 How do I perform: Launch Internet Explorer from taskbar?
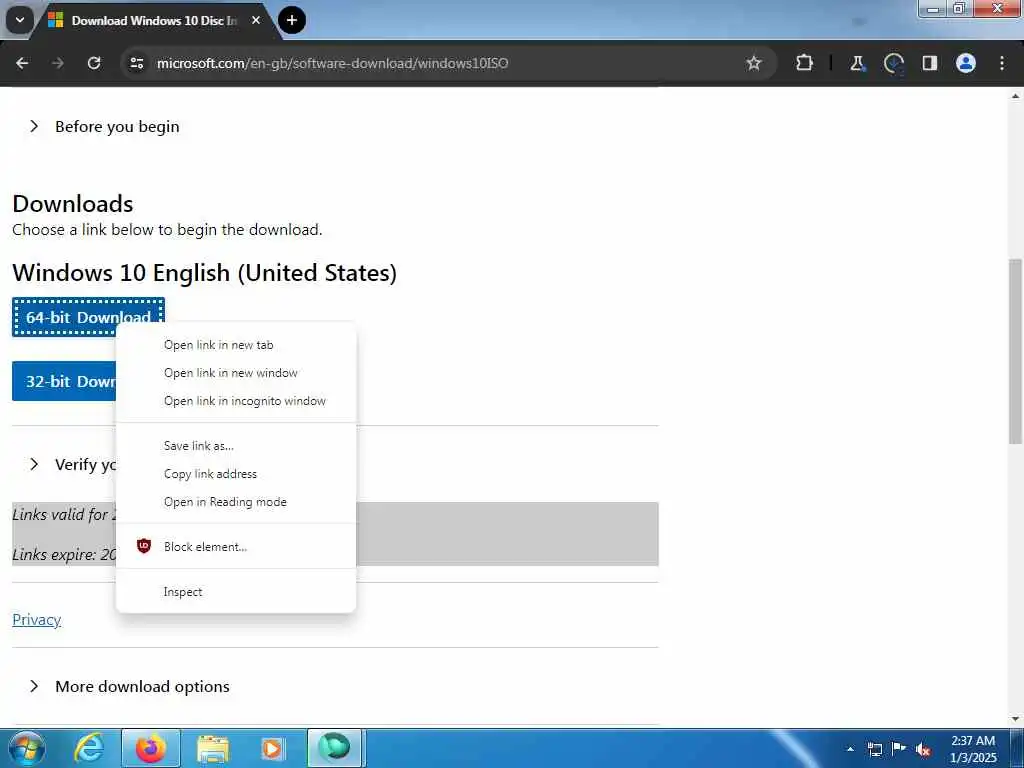pos(89,748)
